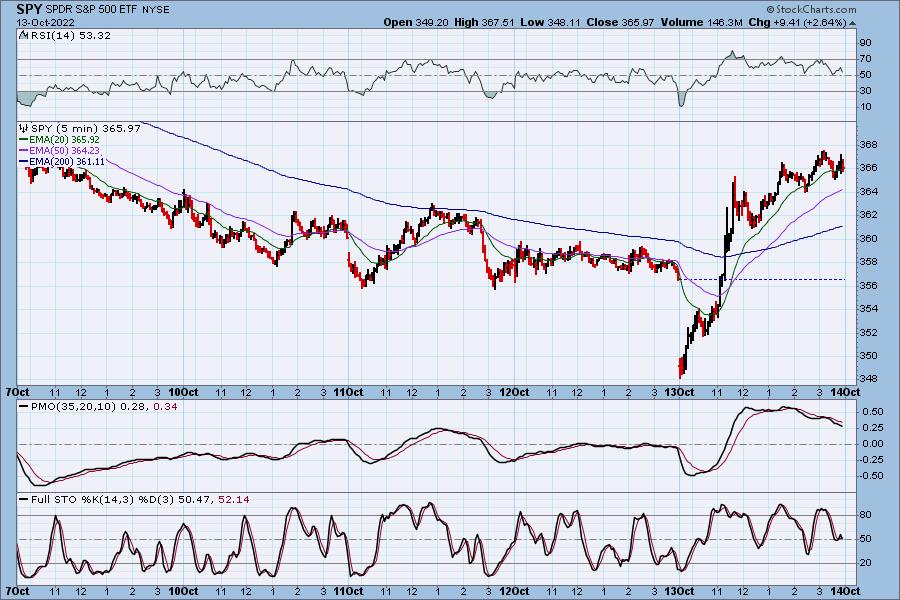This screenshot has width=900, height=600.
Task: Click the 352 price axis label
Action: click(x=869, y=332)
